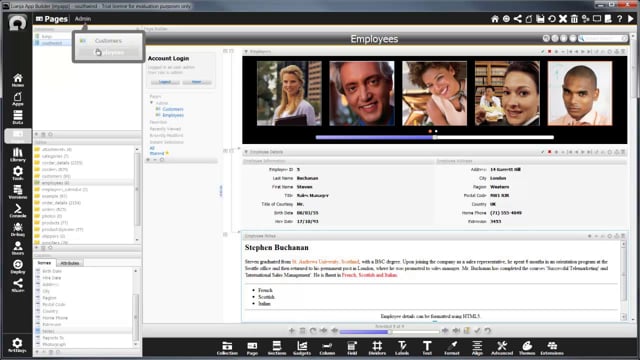The image size is (640, 360).
Task: Switch to the Attributes tab
Action: tap(70, 263)
